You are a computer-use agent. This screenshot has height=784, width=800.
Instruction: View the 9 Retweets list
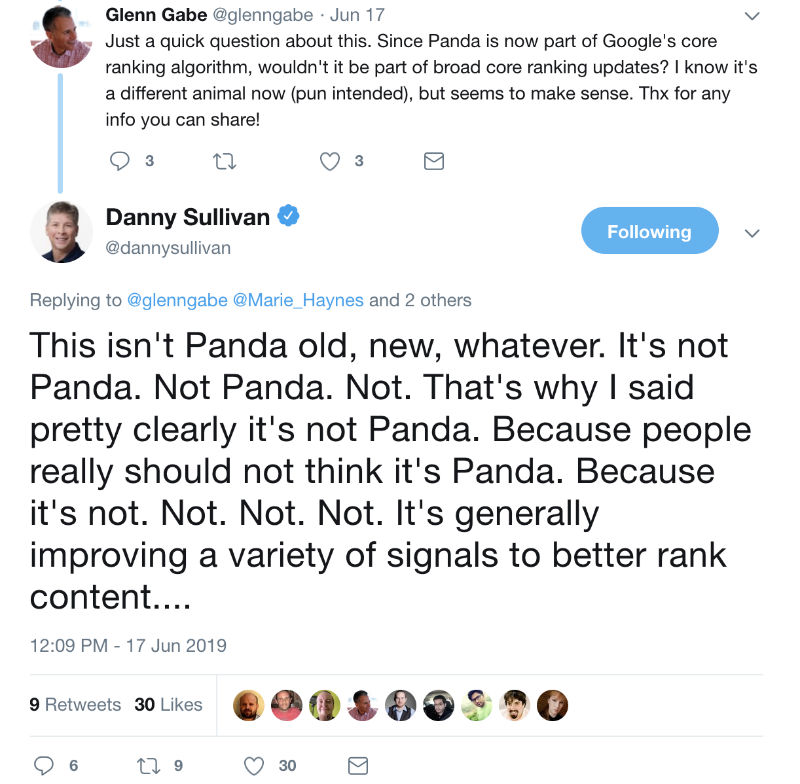75,704
